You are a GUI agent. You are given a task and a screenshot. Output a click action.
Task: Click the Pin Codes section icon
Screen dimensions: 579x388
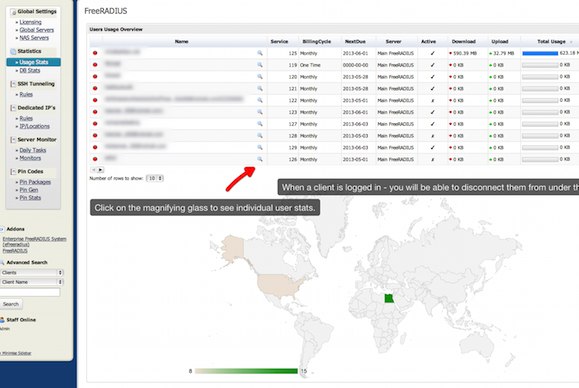pyautogui.click(x=13, y=172)
